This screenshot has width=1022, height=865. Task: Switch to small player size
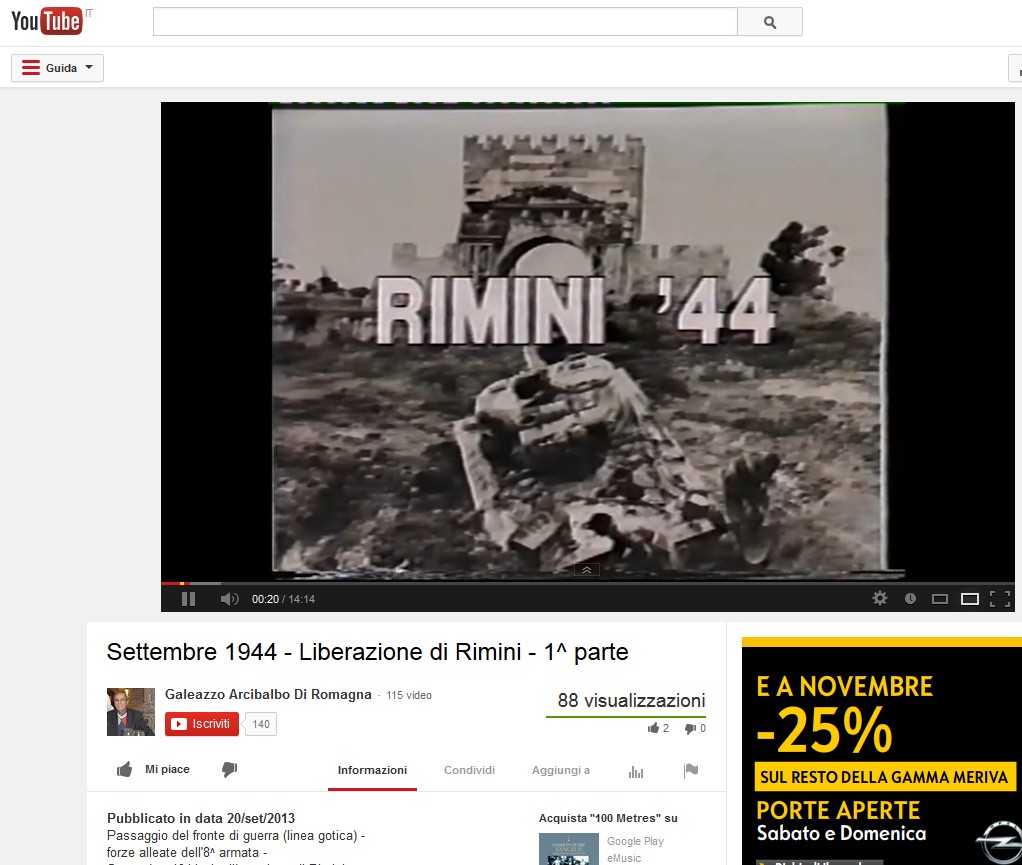[940, 599]
